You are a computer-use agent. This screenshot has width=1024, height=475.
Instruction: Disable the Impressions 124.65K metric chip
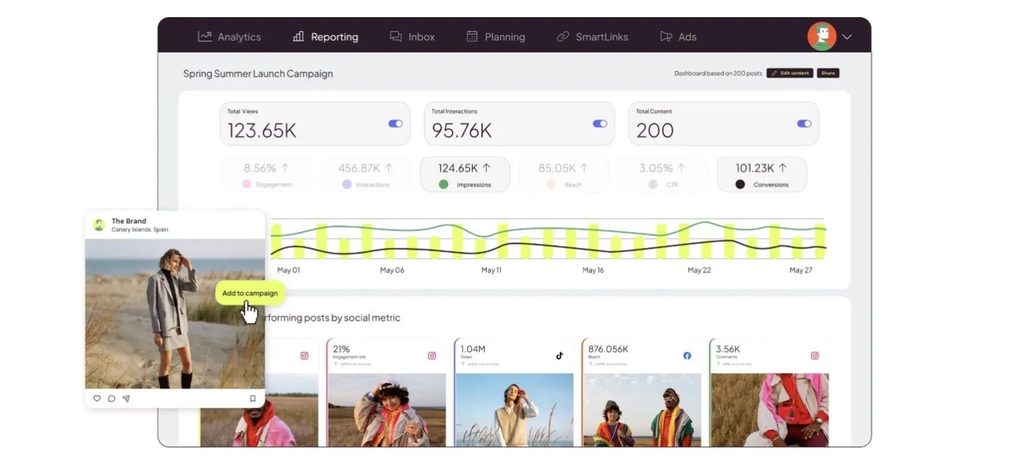click(465, 175)
